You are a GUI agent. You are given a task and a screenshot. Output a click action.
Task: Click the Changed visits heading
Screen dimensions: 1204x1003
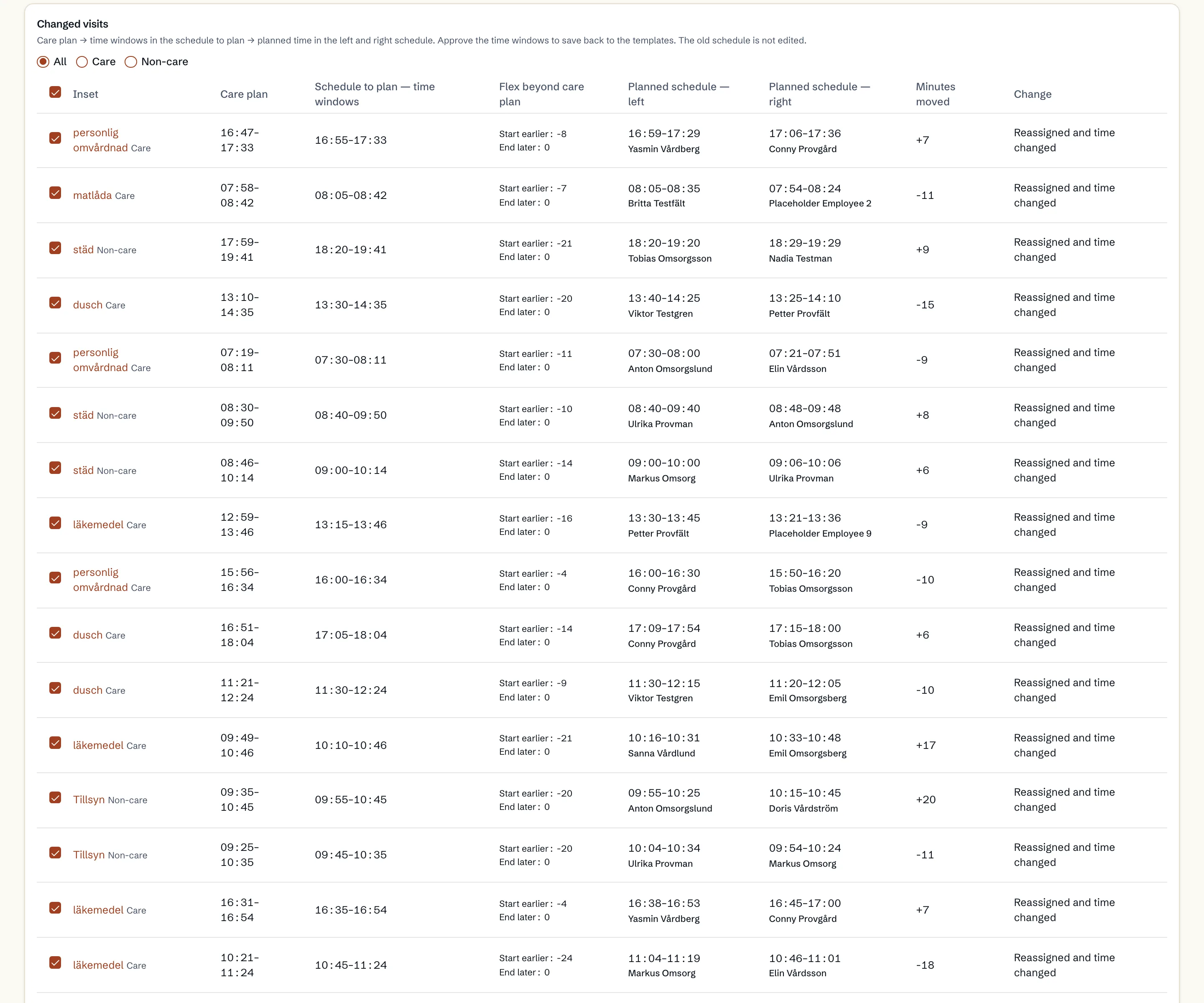click(x=72, y=24)
